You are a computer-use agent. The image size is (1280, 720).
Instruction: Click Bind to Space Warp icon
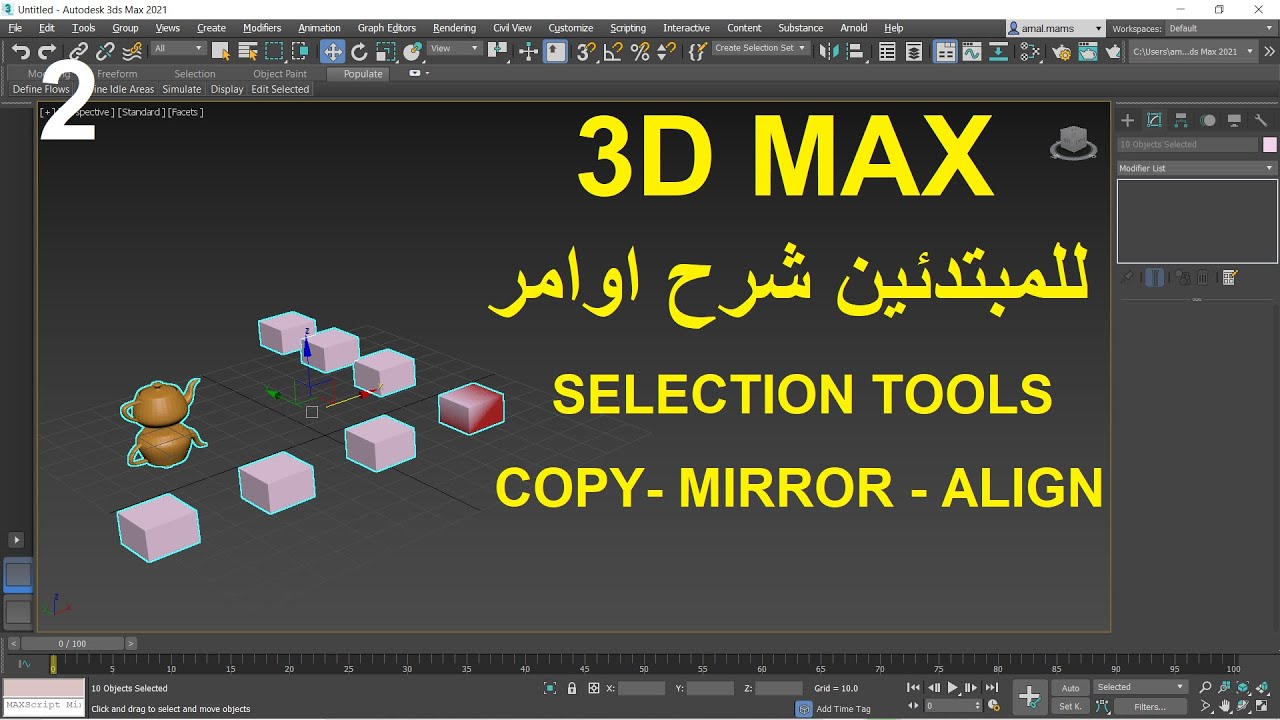point(131,52)
